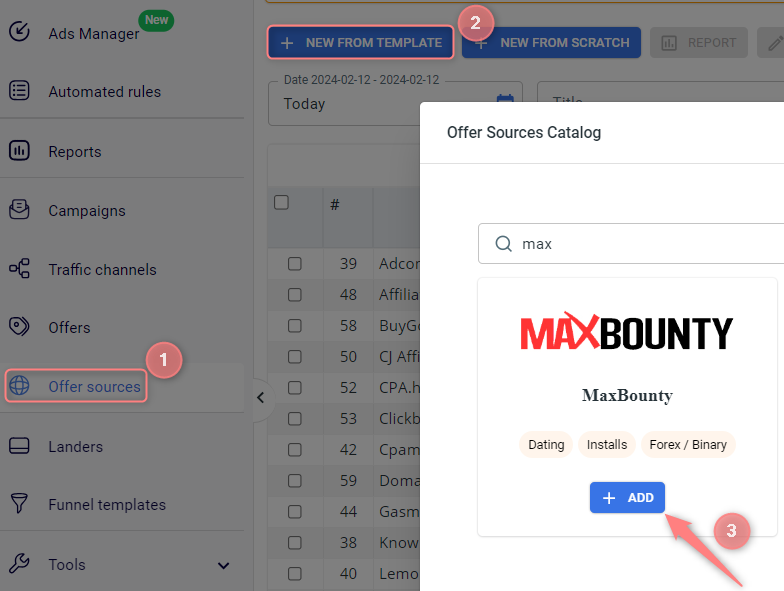Check the row 58 BuyG checkbox

click(x=294, y=326)
